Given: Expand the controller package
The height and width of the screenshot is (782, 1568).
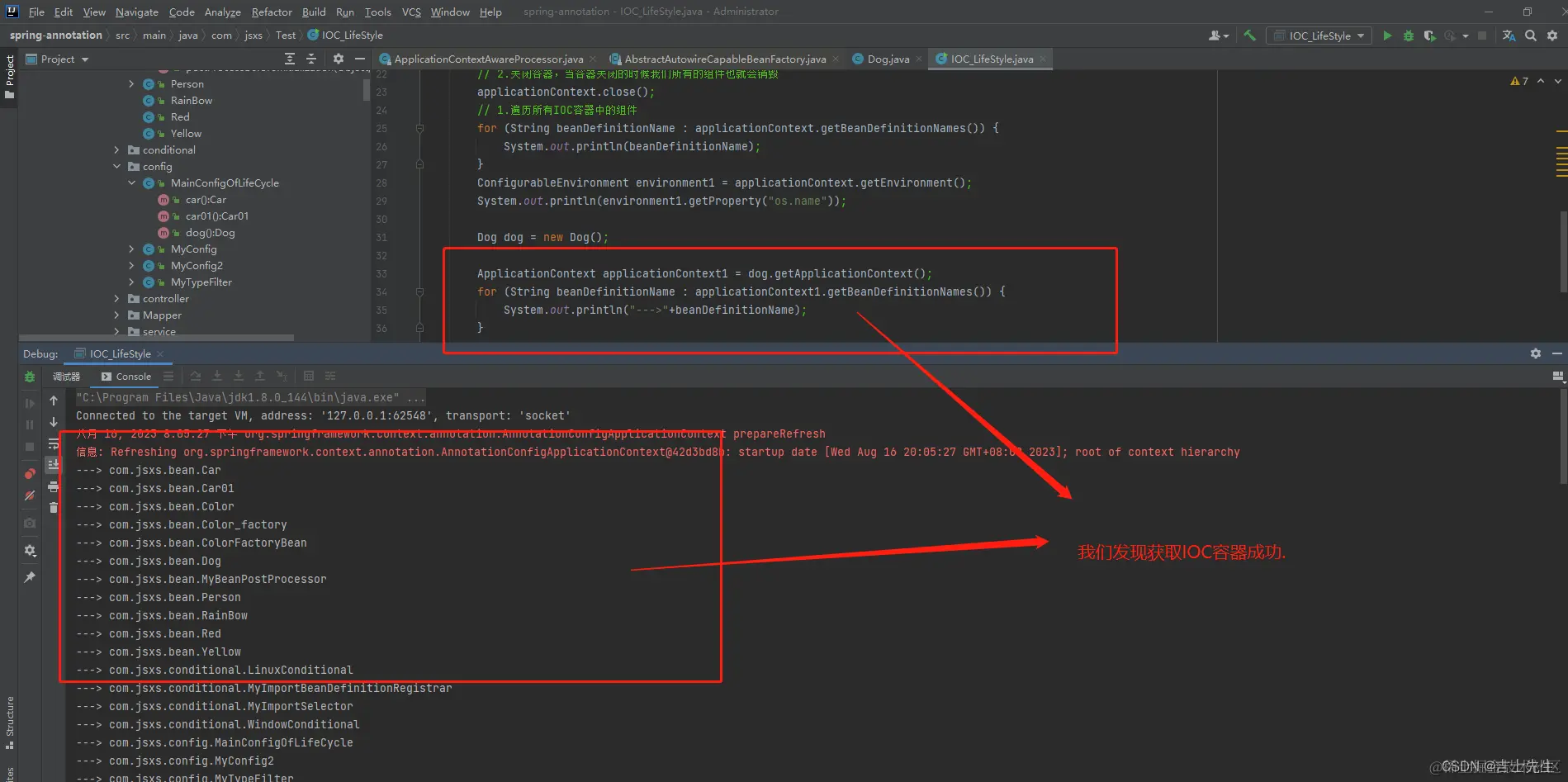Looking at the screenshot, I should point(116,299).
